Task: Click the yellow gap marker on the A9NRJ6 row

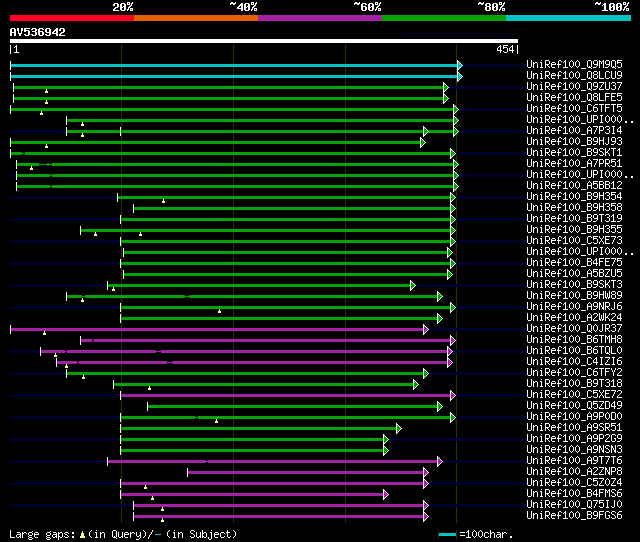Action: 220,311
